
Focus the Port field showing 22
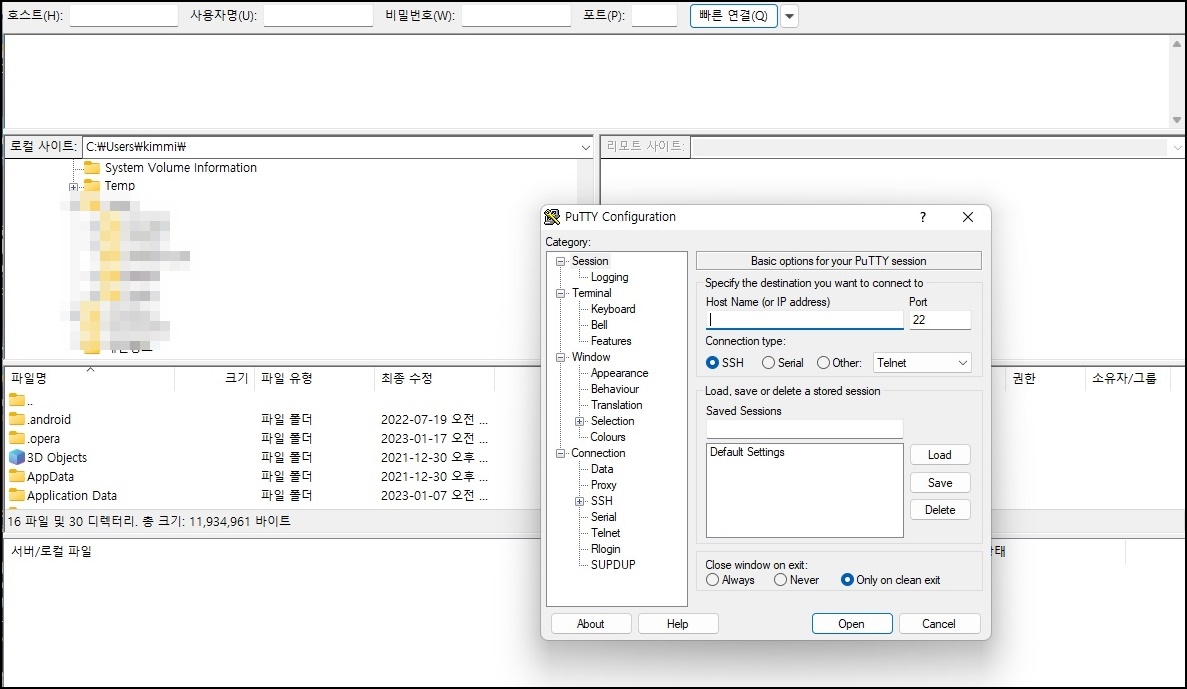[939, 320]
